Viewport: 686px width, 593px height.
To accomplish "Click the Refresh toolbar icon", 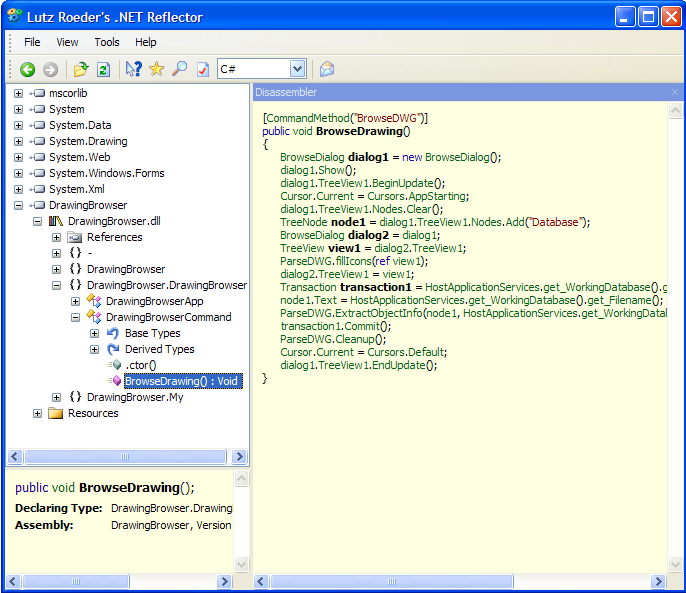I will 103,69.
